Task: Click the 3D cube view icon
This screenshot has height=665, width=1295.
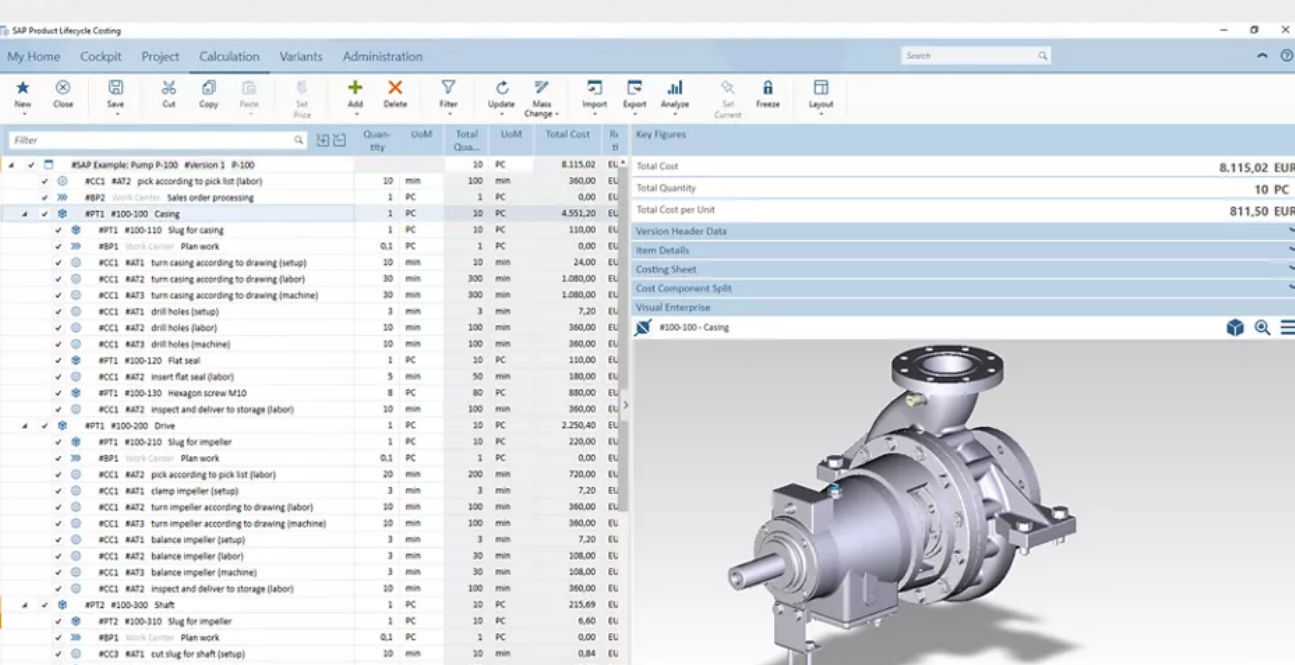Action: point(1235,328)
